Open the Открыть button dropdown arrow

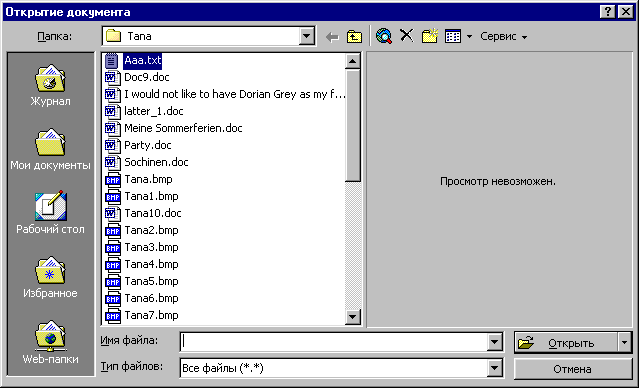(x=624, y=343)
